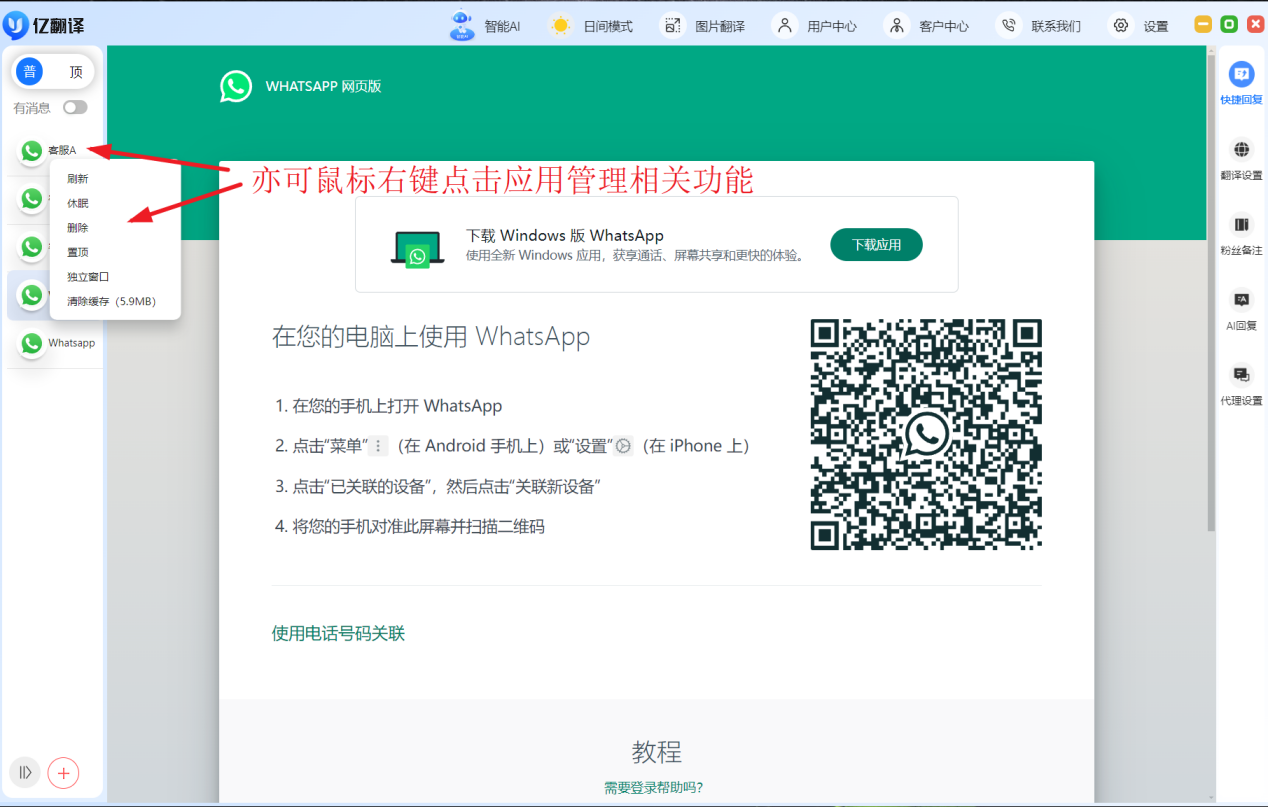Toggle the 有消息 message filter switch
This screenshot has height=807, width=1268.
75,107
